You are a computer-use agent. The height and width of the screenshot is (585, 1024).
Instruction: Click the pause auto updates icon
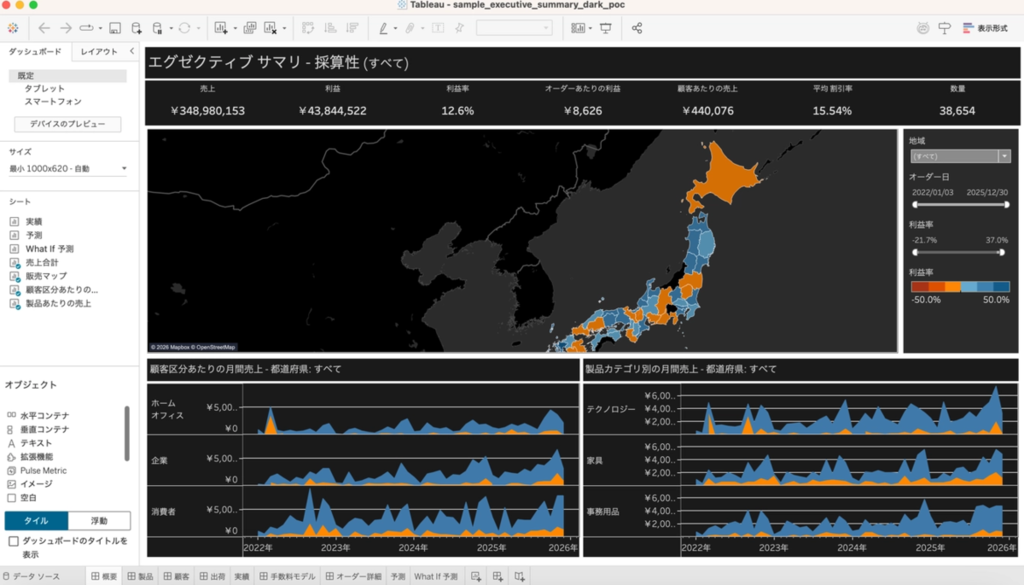[157, 28]
